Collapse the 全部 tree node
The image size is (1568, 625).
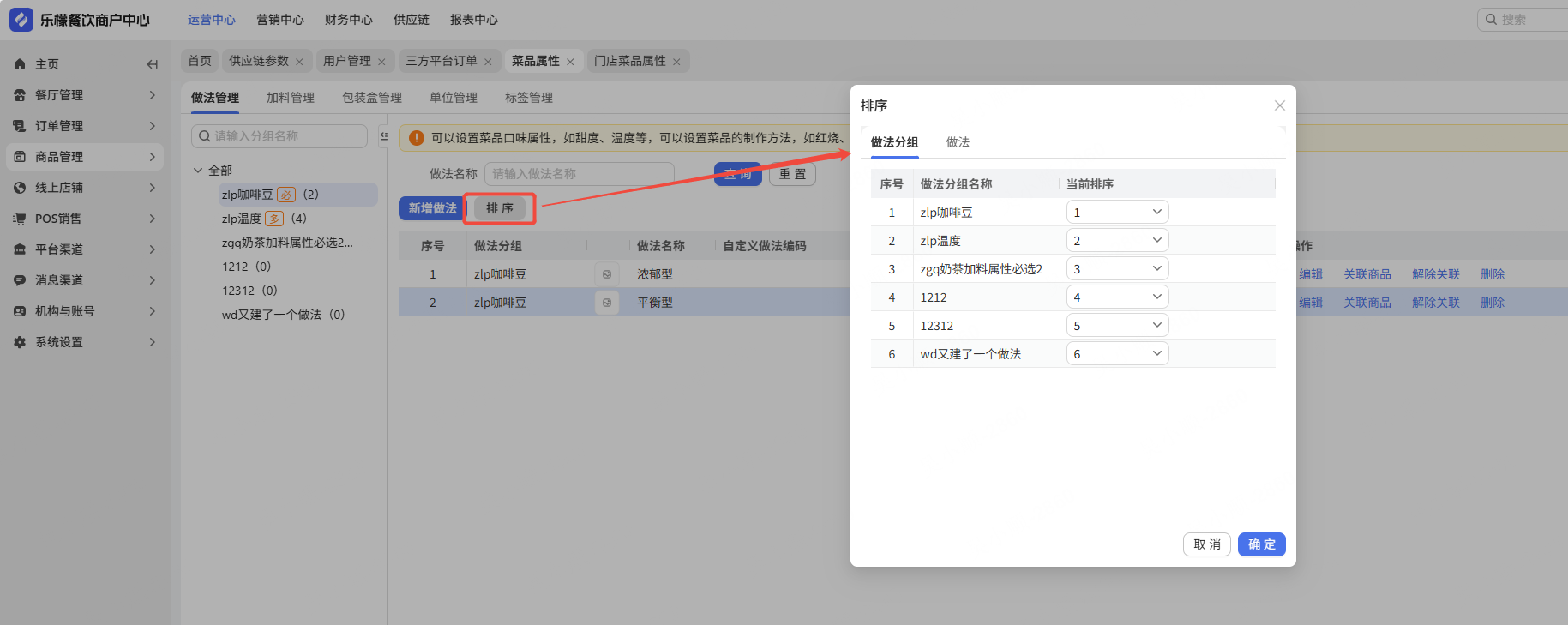(198, 171)
